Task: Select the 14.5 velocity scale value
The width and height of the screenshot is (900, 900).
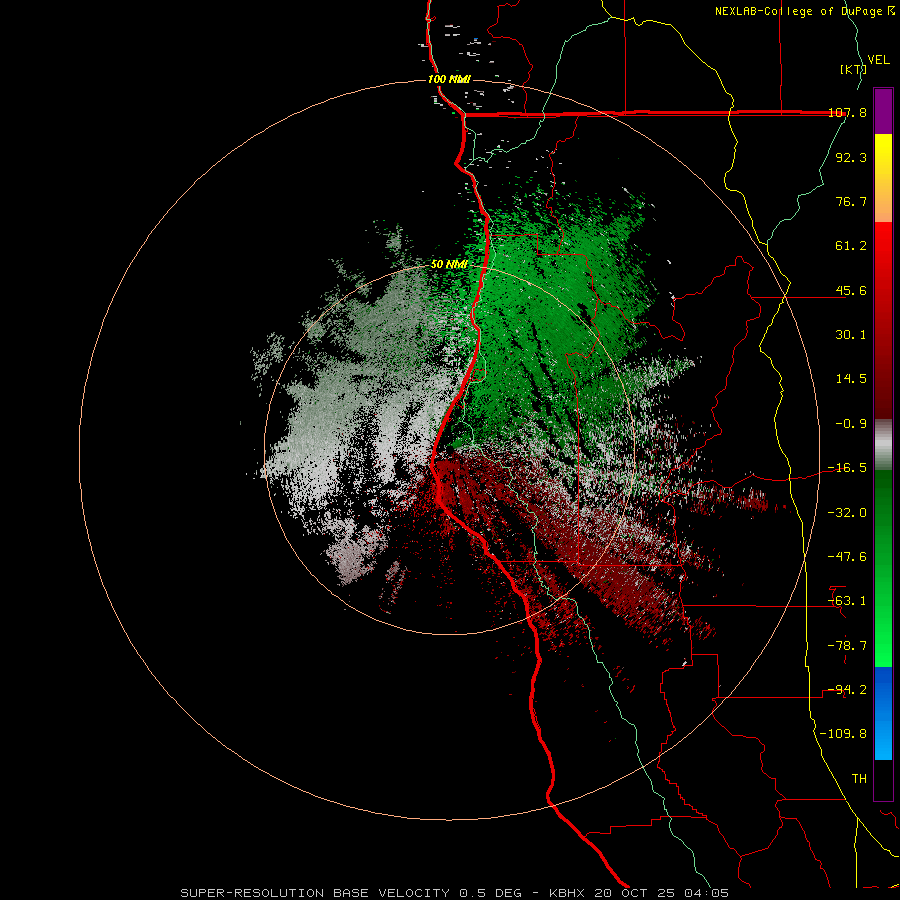Action: 851,379
